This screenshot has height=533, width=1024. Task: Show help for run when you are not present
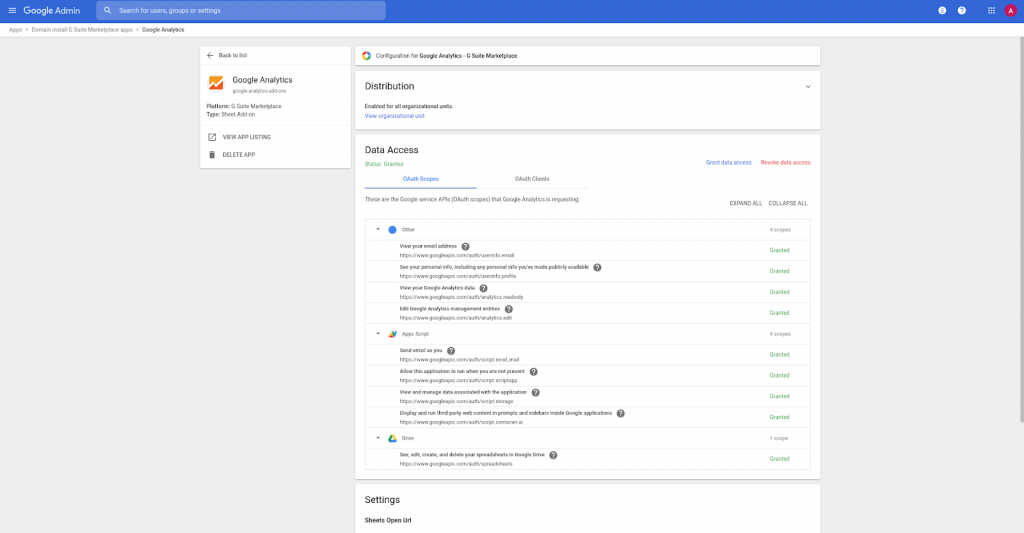(534, 372)
